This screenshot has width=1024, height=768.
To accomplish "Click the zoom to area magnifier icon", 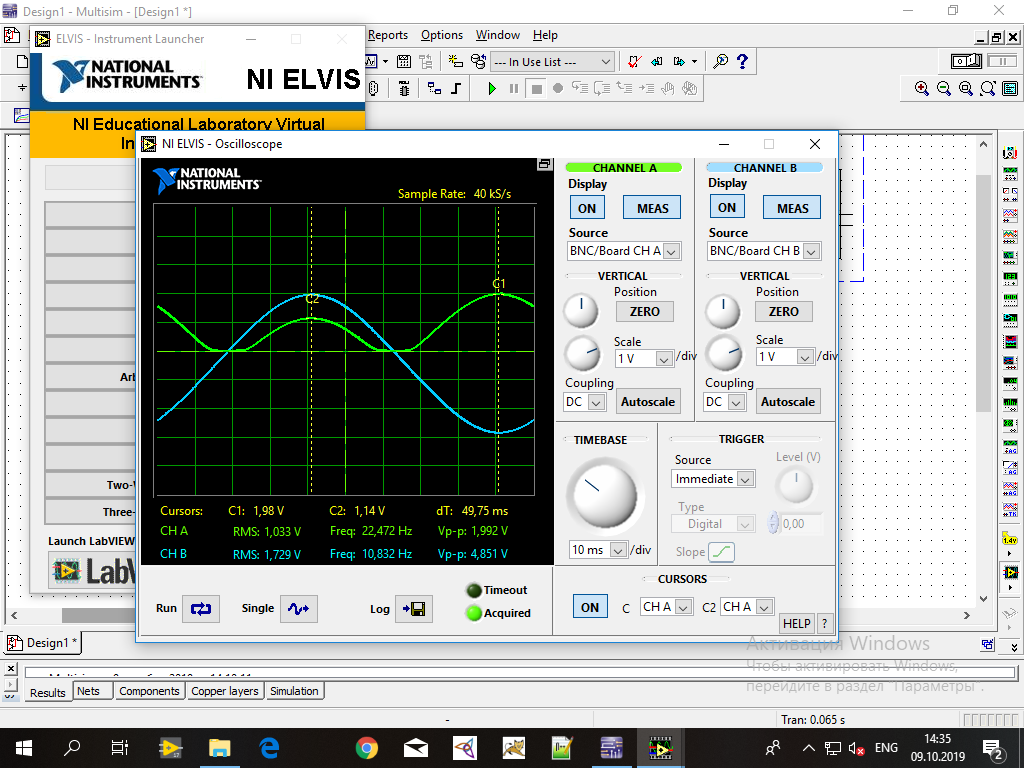I will 966,89.
